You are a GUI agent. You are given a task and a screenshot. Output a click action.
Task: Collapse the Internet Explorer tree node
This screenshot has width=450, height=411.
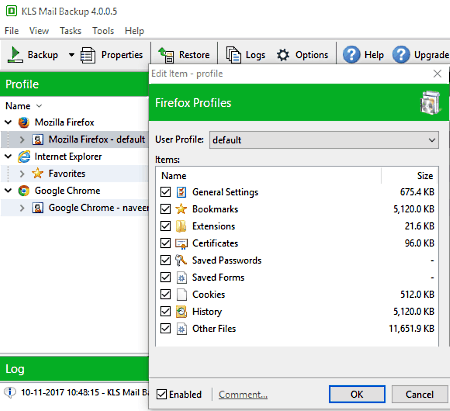8,156
